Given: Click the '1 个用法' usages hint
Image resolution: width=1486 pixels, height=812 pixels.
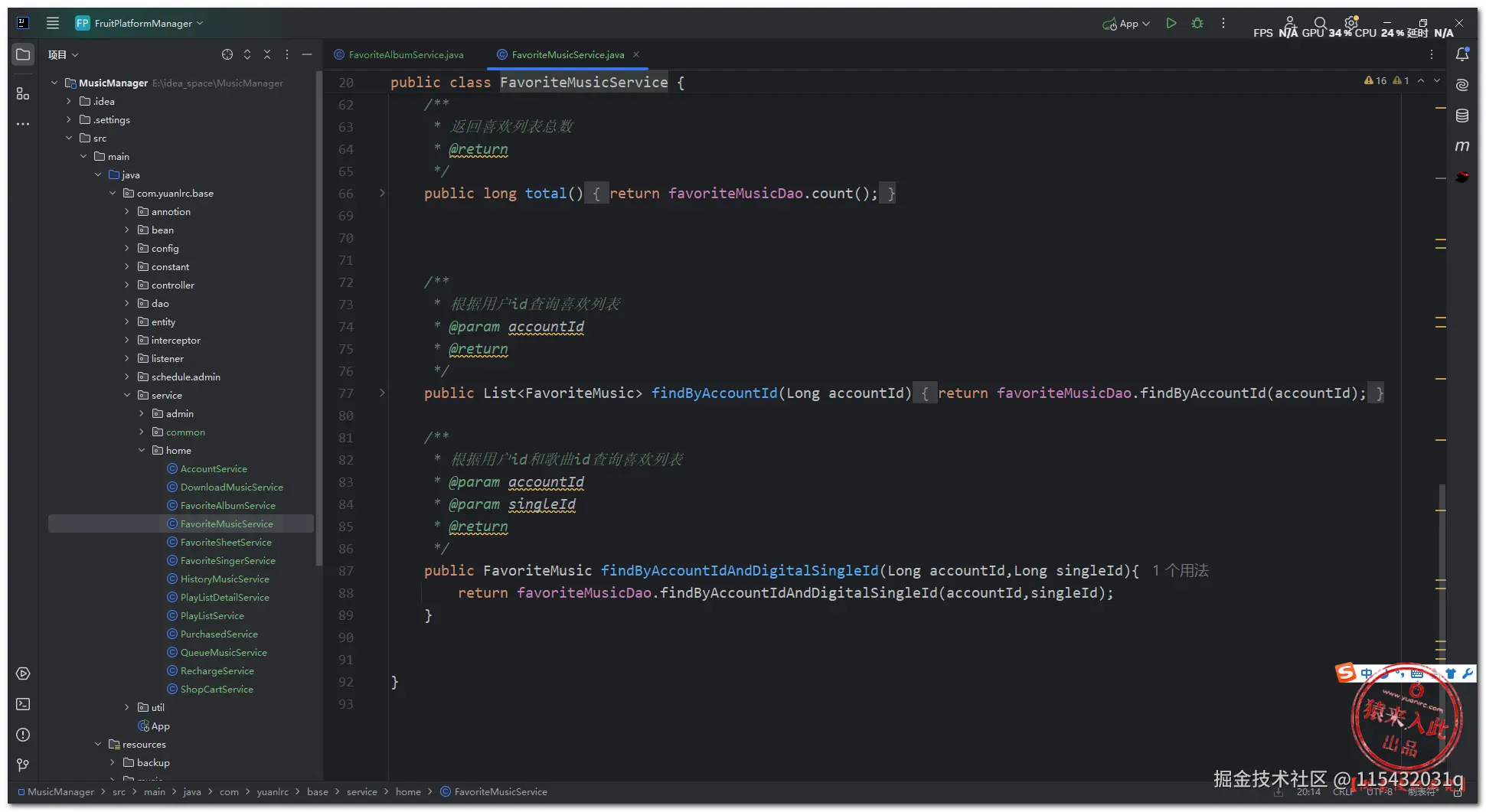Looking at the screenshot, I should coord(1181,570).
